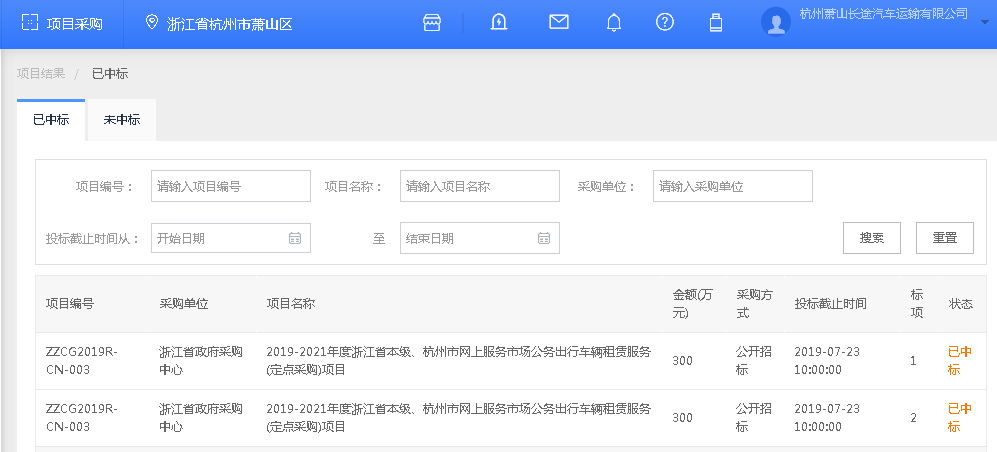Click the alarm siren icon in header
The width and height of the screenshot is (997, 452).
499,23
